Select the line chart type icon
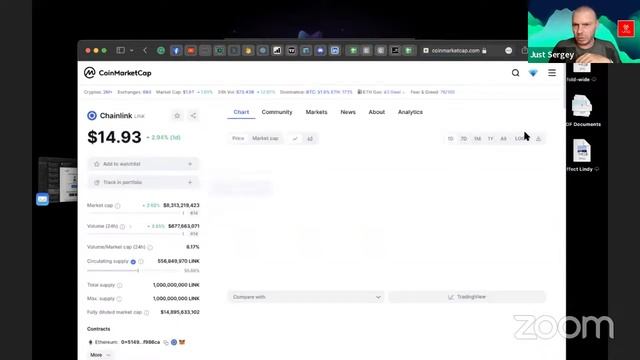The image size is (640, 360). click(295, 139)
